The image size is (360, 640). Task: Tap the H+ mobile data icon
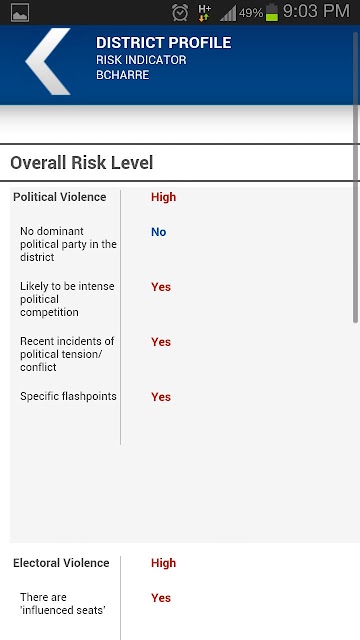204,12
